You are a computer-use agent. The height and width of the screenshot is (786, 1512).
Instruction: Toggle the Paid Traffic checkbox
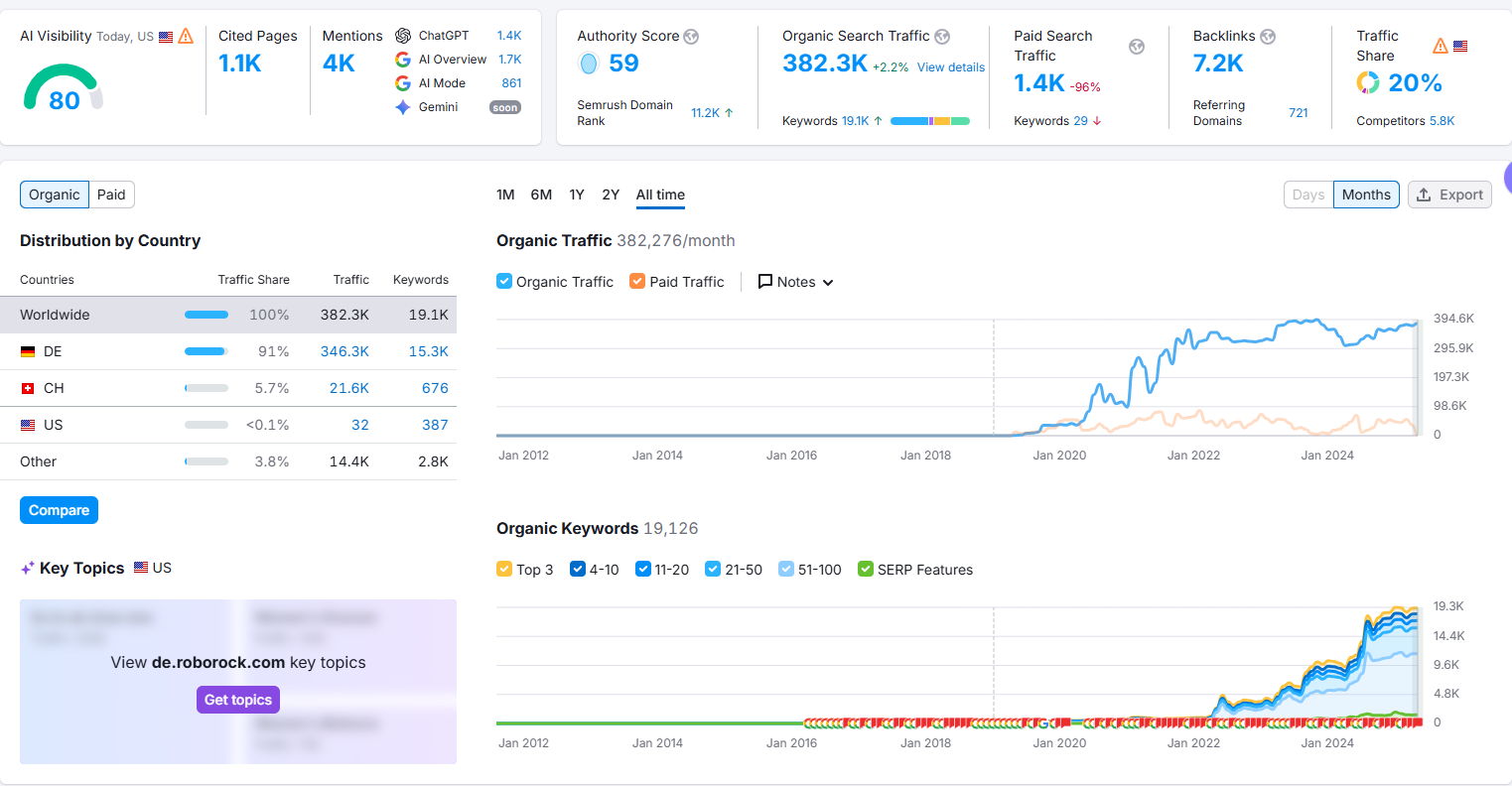pos(637,282)
